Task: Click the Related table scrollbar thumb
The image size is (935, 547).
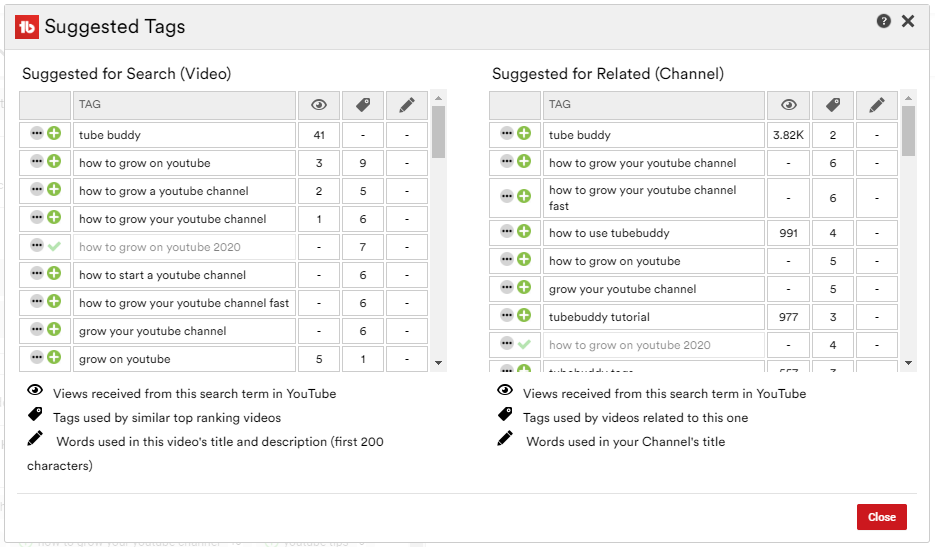Action: tap(908, 131)
